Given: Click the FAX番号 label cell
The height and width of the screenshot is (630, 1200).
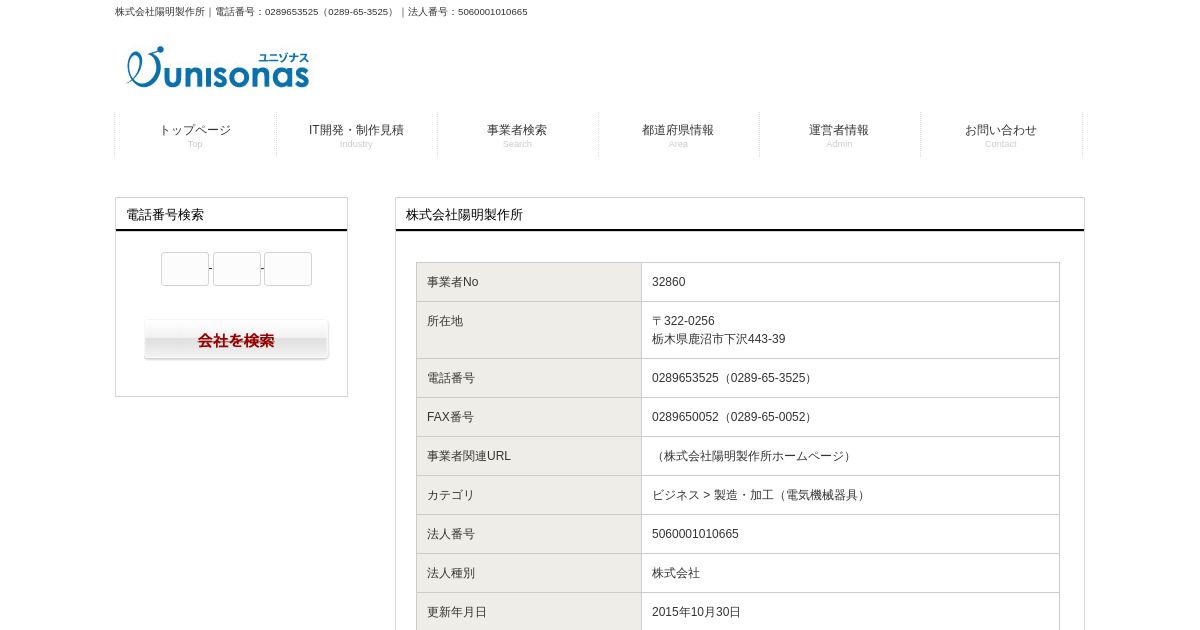Looking at the screenshot, I should click(x=529, y=417).
